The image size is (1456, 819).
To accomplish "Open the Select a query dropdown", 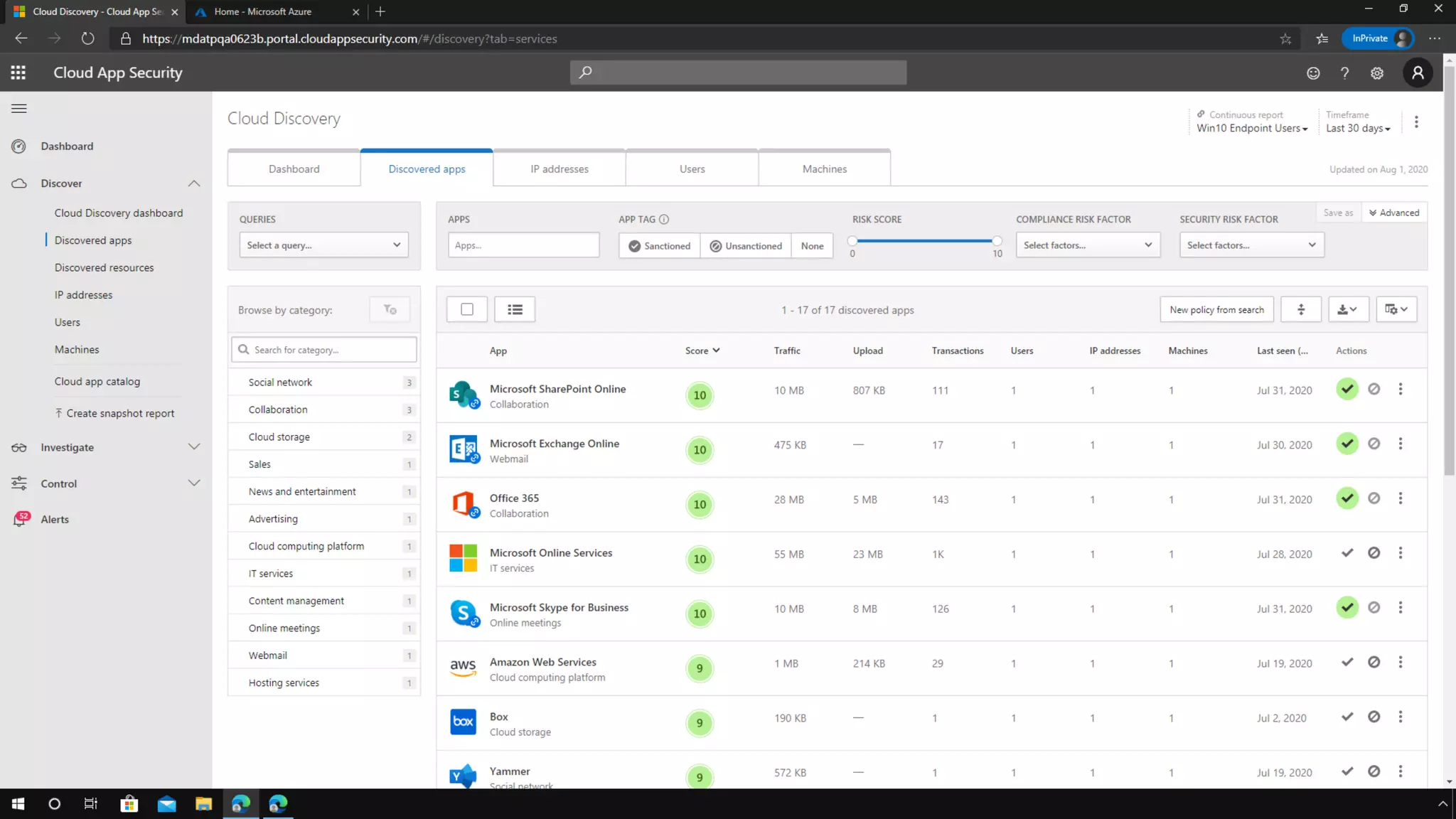I will (323, 245).
